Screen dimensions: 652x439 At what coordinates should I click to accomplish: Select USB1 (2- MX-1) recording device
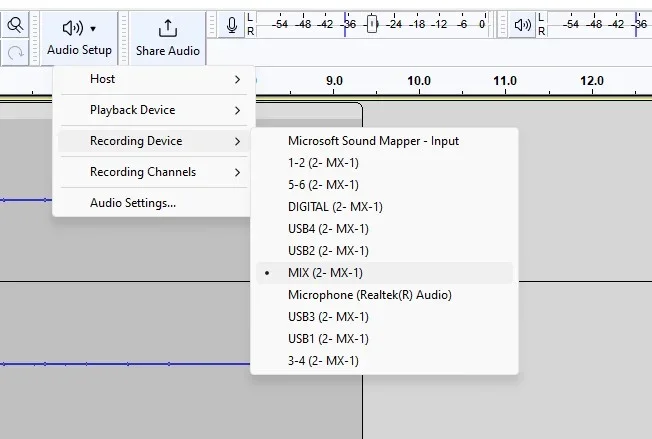(x=384, y=339)
